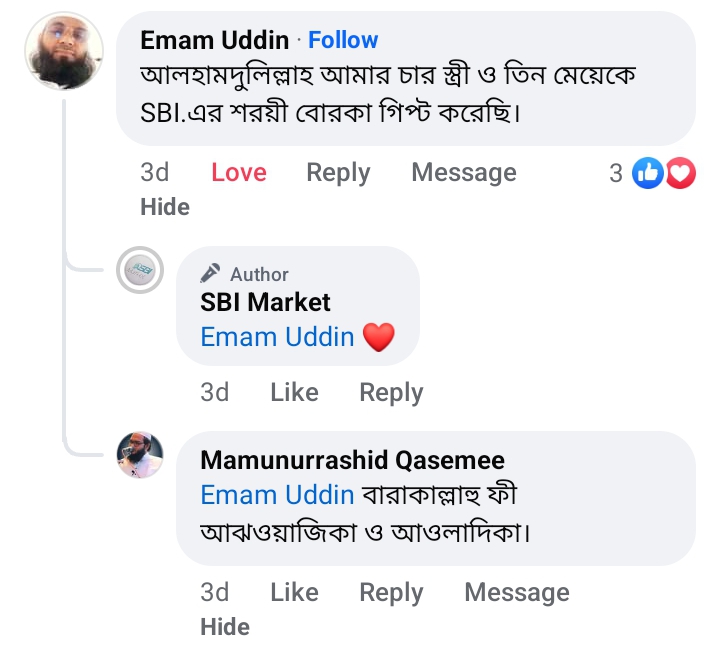Reply to Emam Uddin's comment
This screenshot has width=720, height=653.
coord(338,173)
